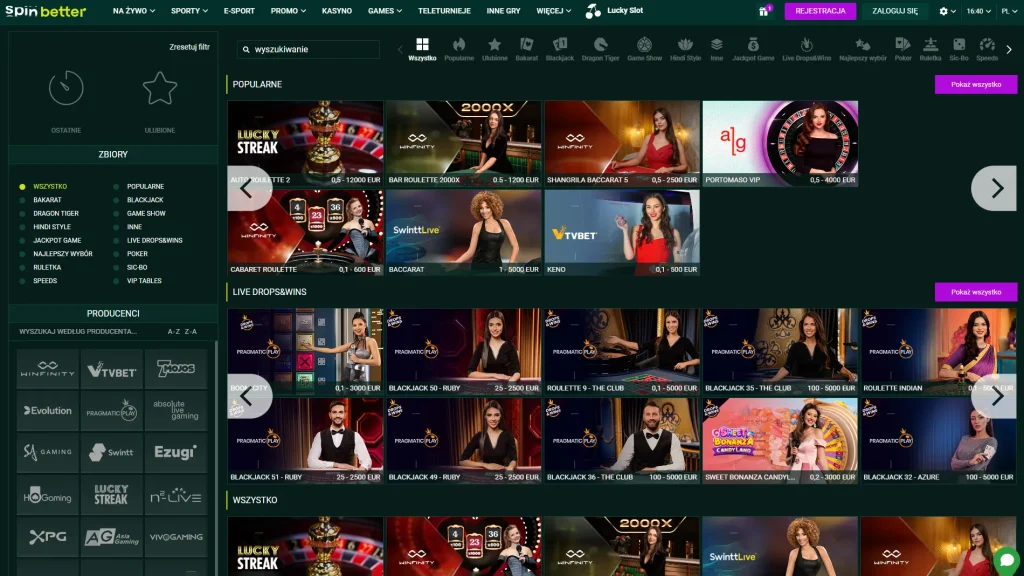1024x576 pixels.
Task: Open the Kasyno menu item
Action: click(x=337, y=11)
